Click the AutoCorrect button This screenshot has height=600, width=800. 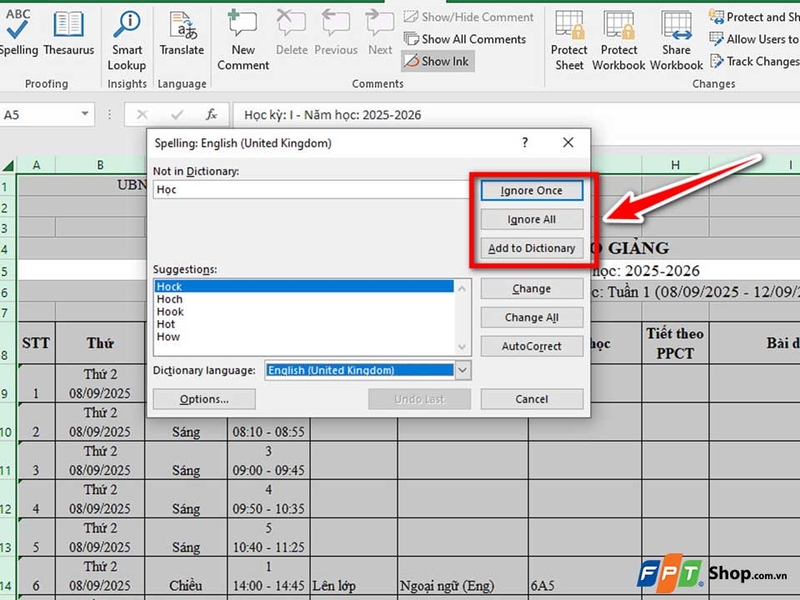532,346
